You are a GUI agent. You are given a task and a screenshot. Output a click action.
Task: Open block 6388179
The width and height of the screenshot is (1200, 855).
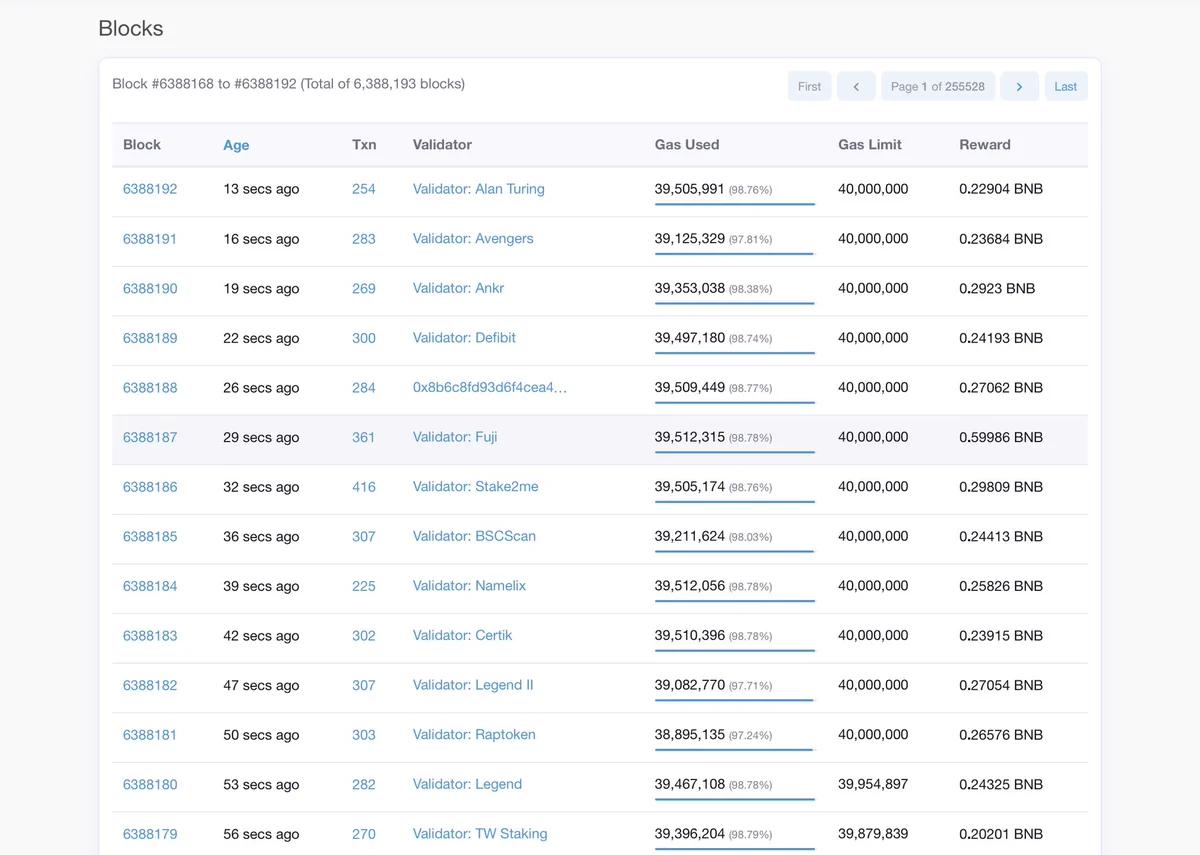(150, 834)
